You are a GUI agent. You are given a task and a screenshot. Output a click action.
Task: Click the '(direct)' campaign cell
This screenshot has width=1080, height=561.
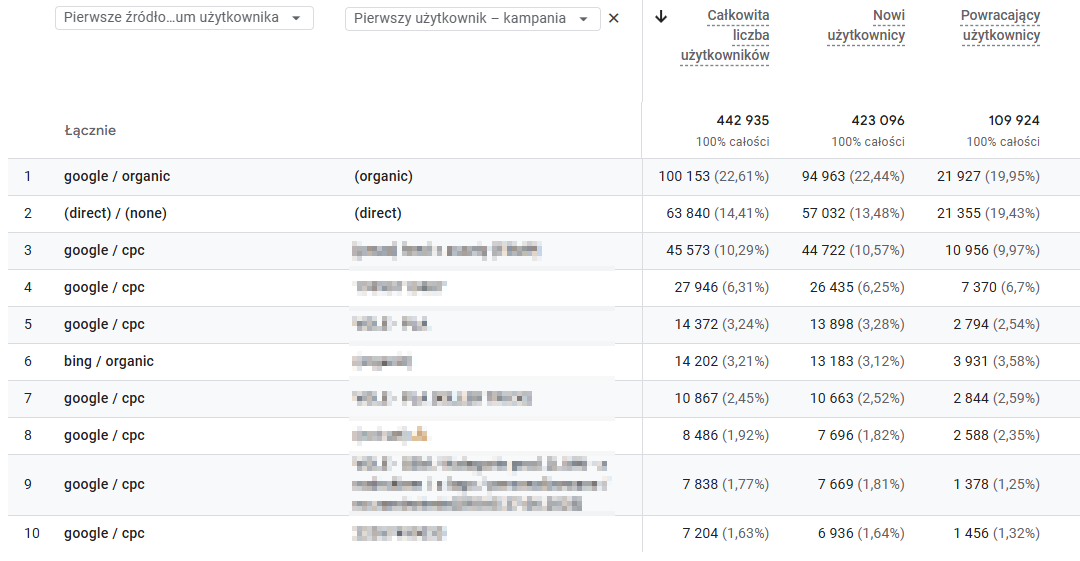pyautogui.click(x=377, y=214)
